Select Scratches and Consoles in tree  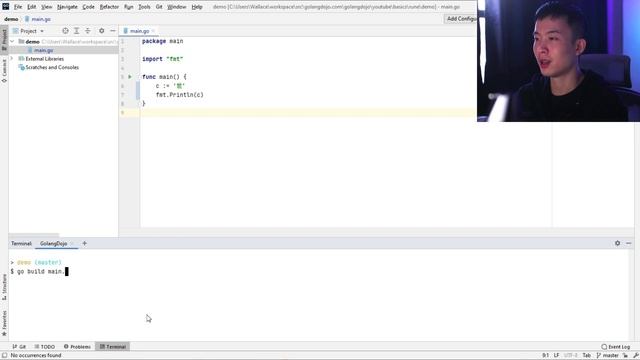52,67
